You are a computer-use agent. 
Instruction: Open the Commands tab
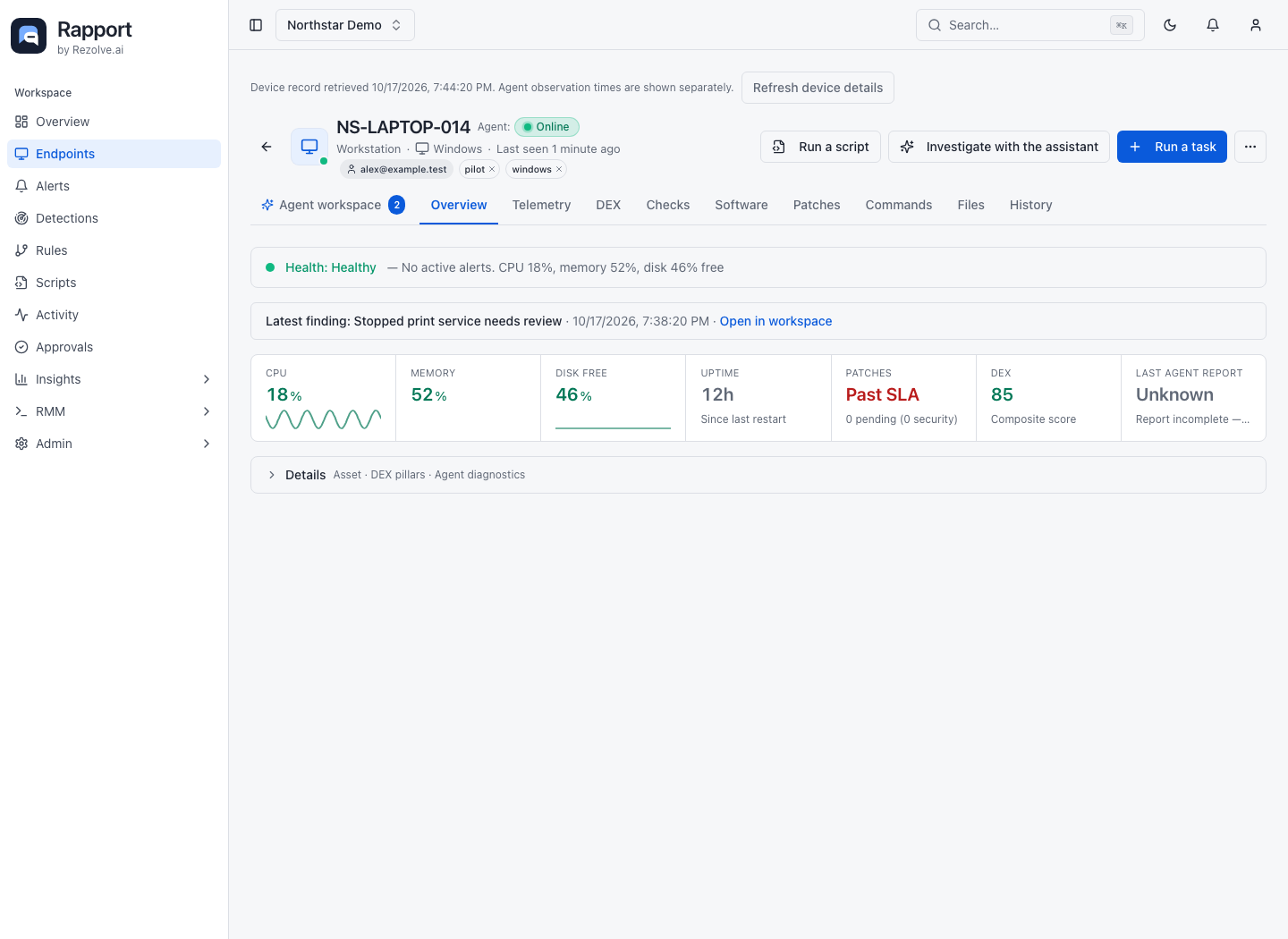click(899, 205)
